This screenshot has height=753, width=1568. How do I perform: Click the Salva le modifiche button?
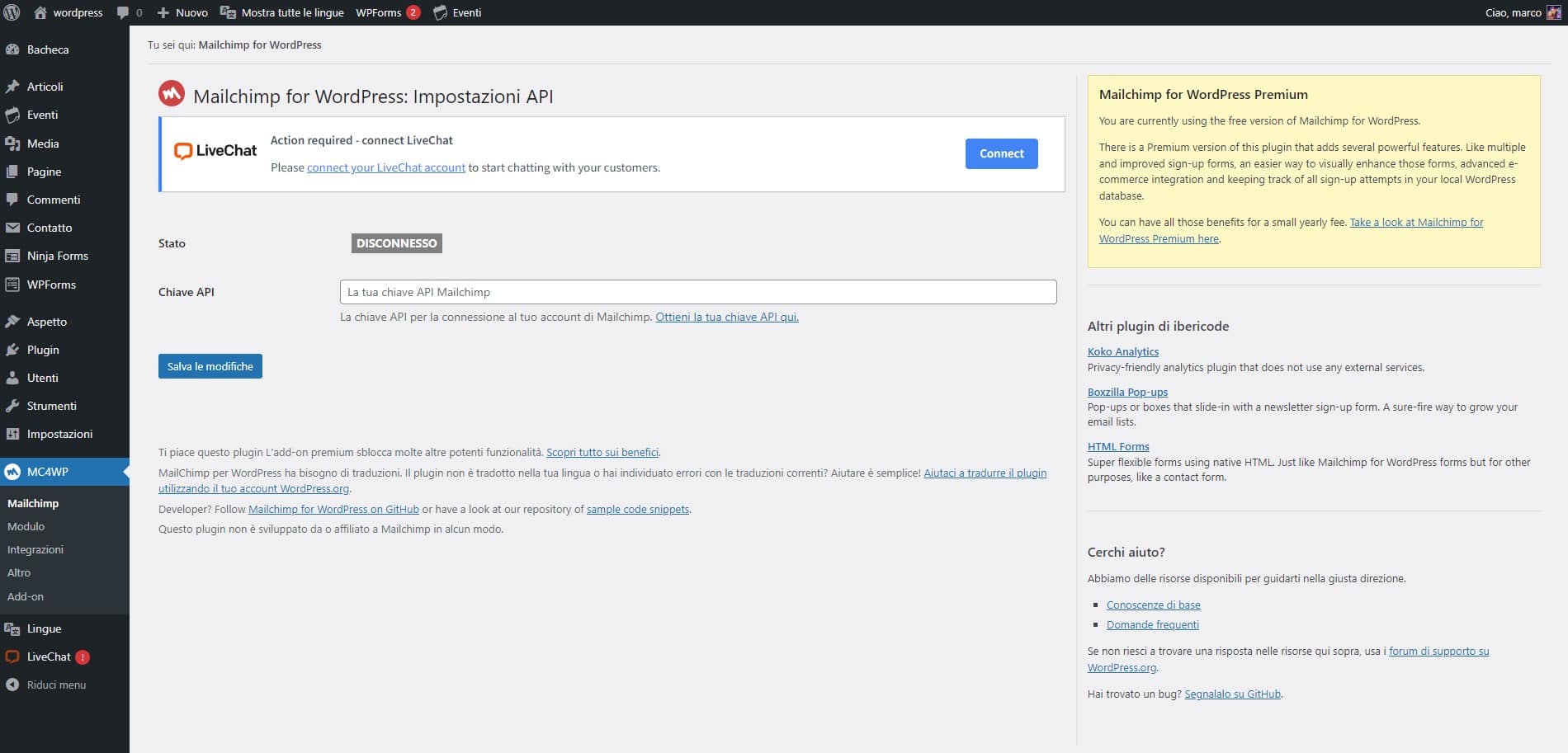pyautogui.click(x=210, y=366)
